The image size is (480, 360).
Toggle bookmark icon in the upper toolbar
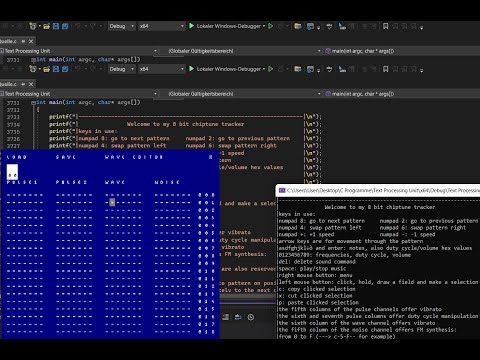pos(385,26)
